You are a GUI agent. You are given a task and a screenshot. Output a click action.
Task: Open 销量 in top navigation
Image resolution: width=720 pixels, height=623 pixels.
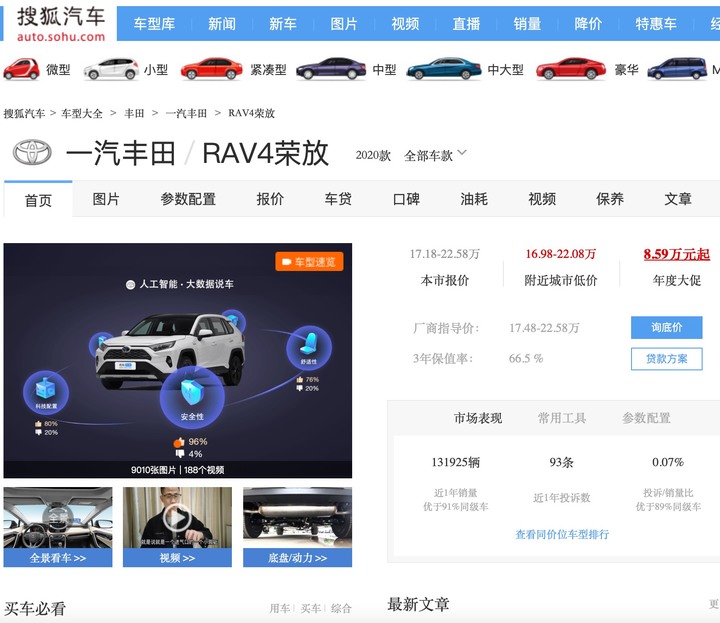tap(527, 24)
